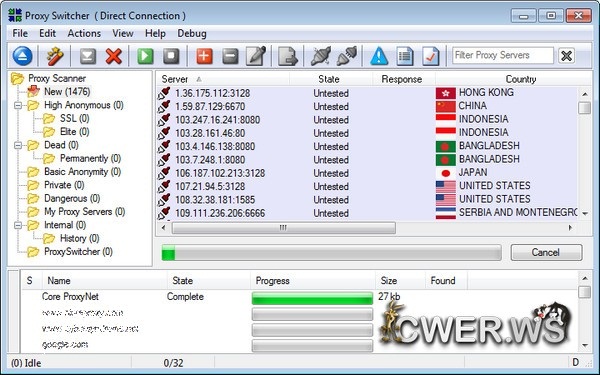Edit proxy with the pencil icon
The width and height of the screenshot is (600, 375).
256,56
